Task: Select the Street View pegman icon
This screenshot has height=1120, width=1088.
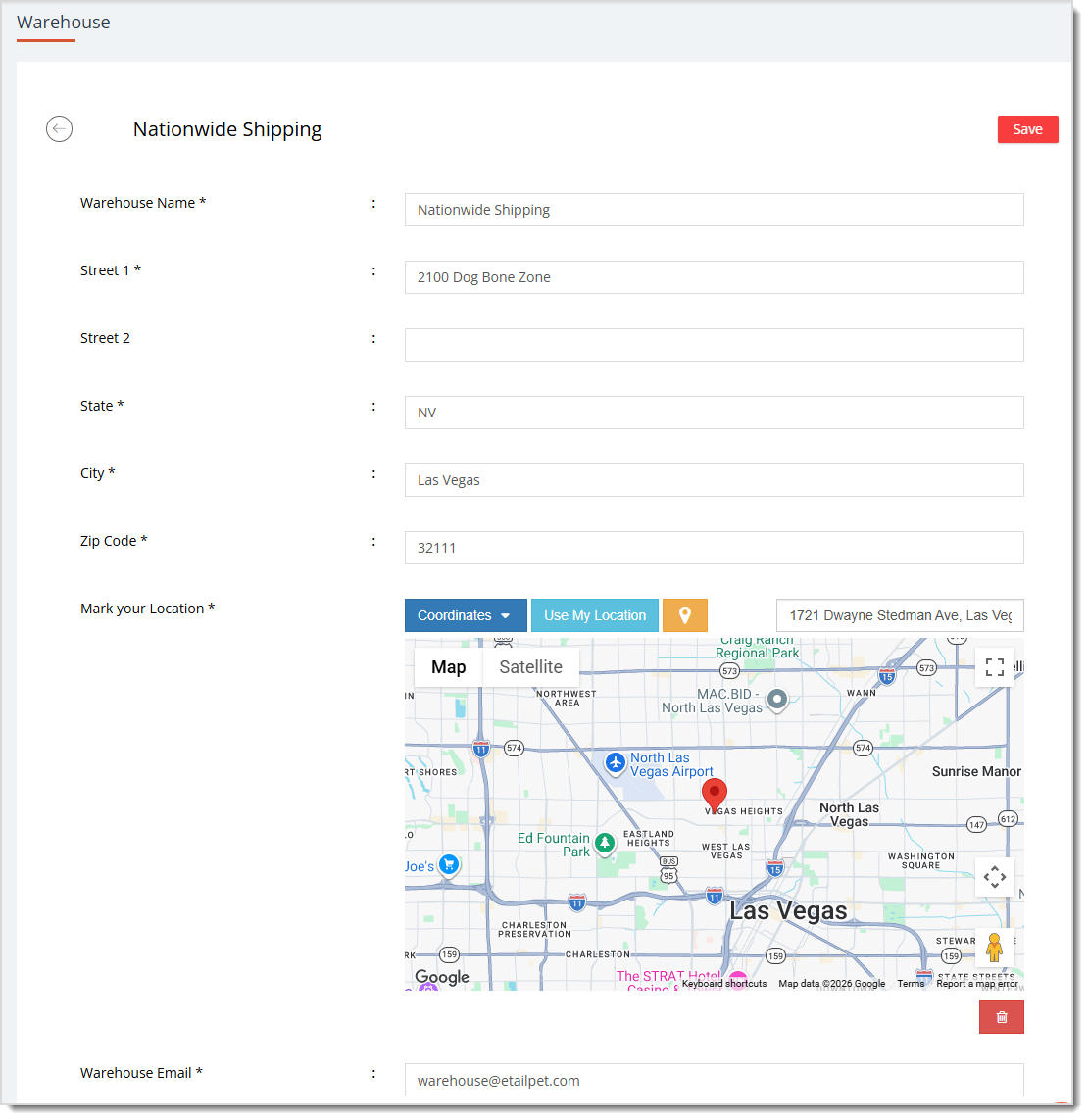Action: tap(994, 948)
